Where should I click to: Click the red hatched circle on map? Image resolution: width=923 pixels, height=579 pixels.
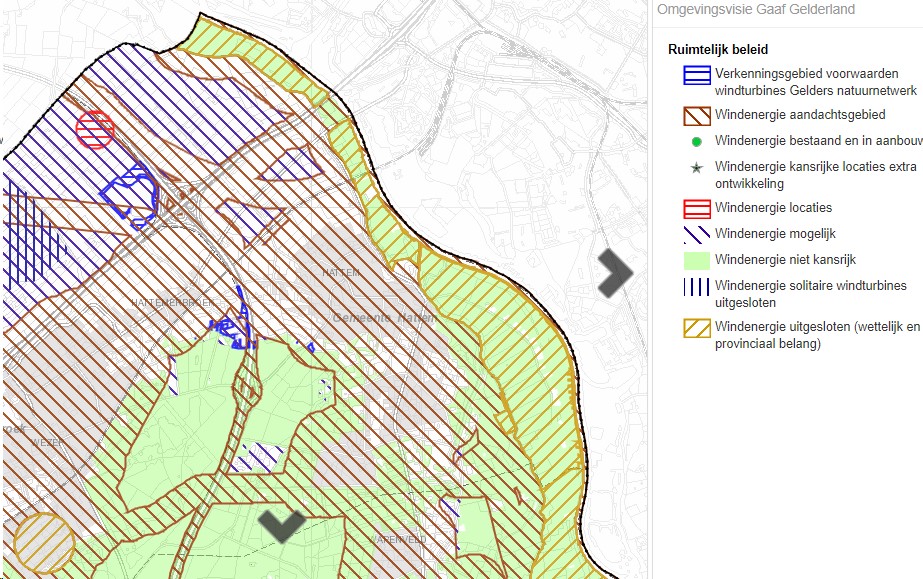click(x=95, y=129)
